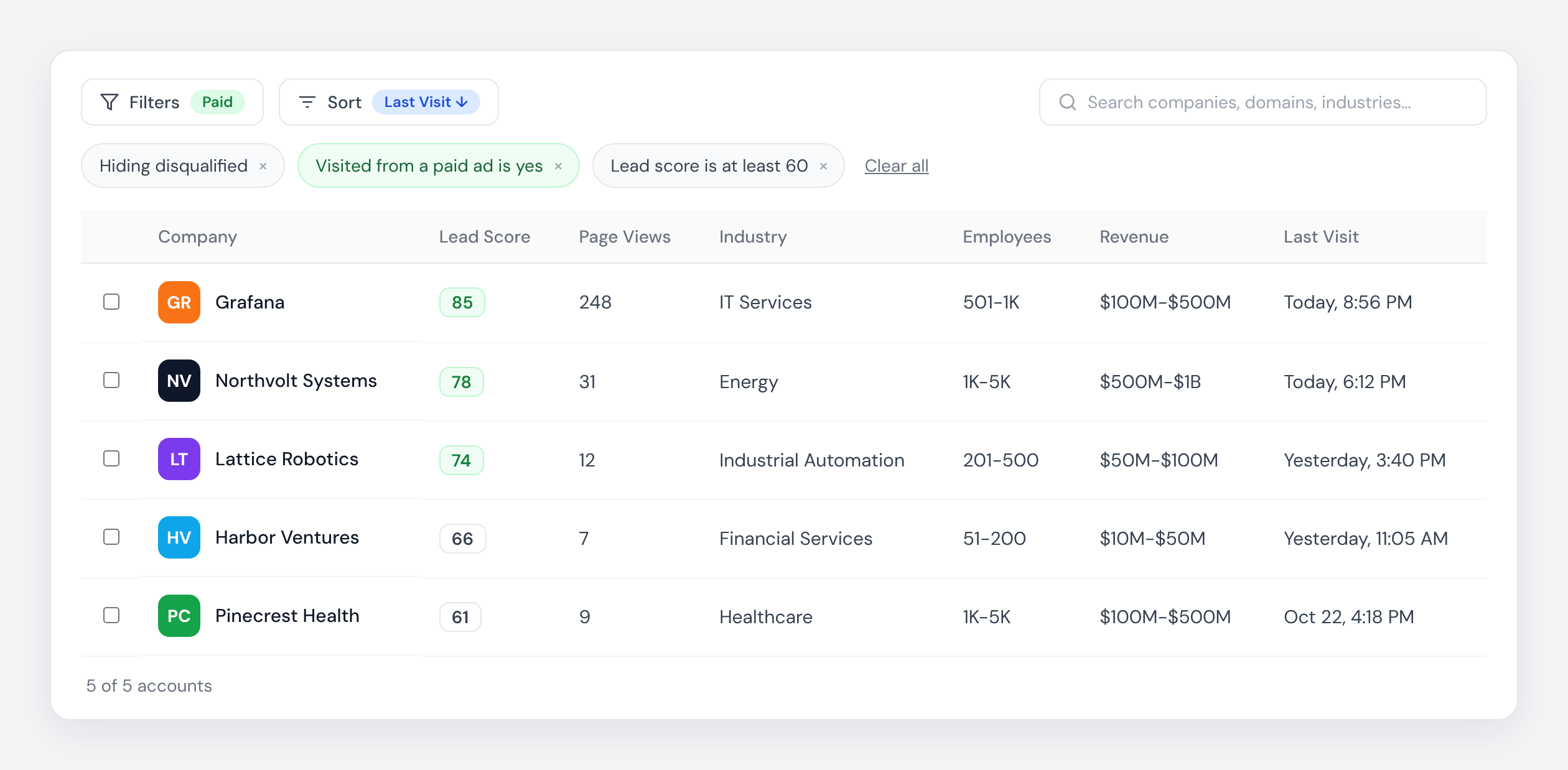Sort by the Last Visit column header
Screen dimensions: 1568x770
click(x=1321, y=237)
